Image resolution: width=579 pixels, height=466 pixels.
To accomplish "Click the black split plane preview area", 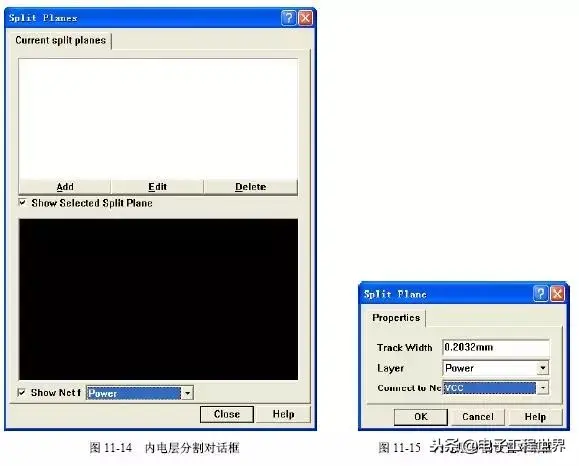I will 158,299.
